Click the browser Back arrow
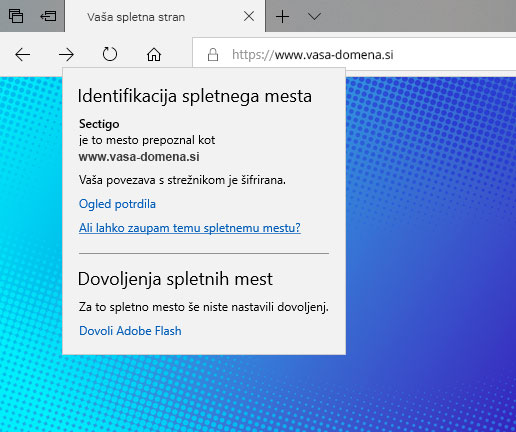This screenshot has height=432, width=516. 23,55
